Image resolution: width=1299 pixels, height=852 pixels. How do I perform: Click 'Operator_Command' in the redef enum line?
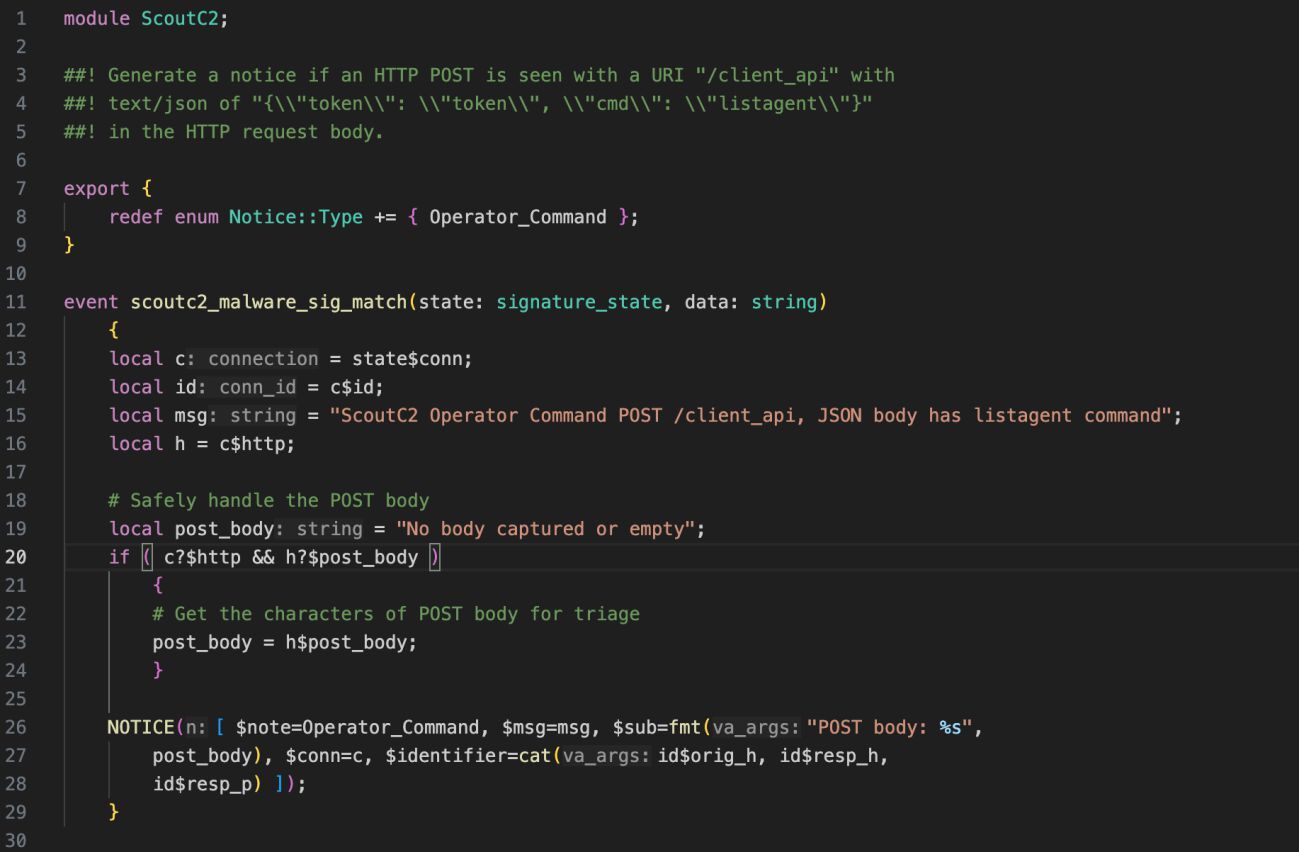(x=518, y=217)
